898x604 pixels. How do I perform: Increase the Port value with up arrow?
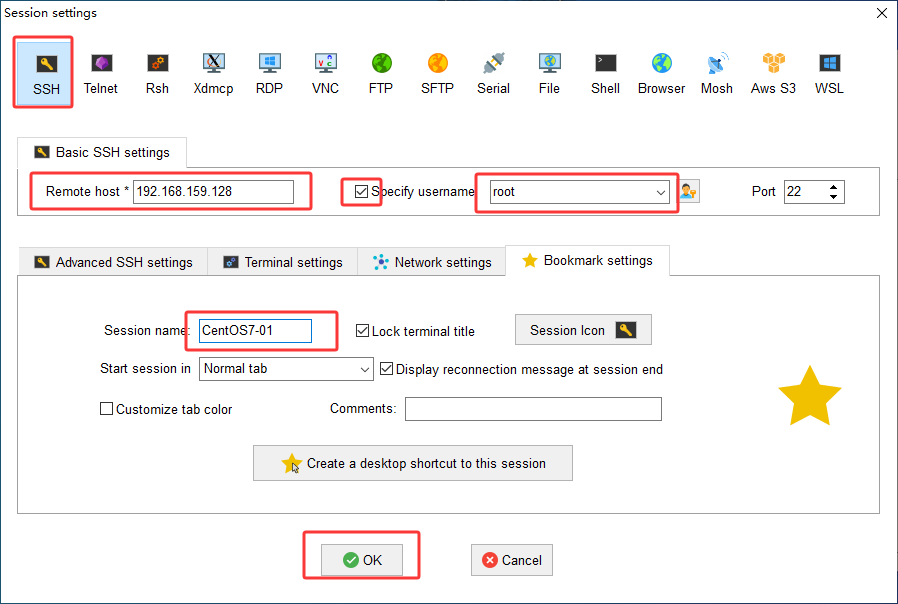pos(833,187)
